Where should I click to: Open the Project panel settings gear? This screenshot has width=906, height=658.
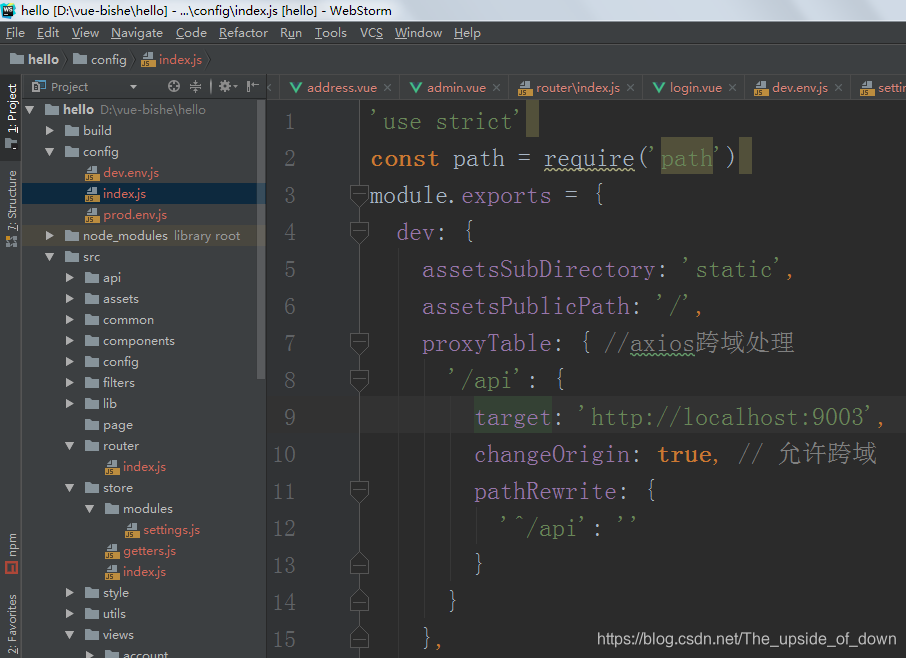coord(226,87)
